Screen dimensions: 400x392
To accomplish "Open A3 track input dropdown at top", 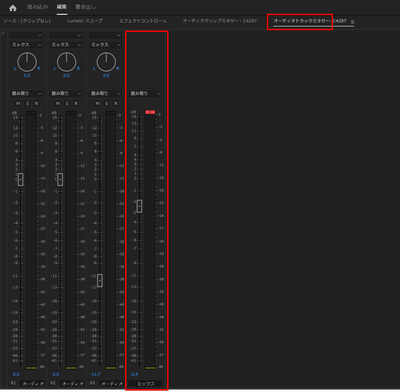I will (105, 35).
